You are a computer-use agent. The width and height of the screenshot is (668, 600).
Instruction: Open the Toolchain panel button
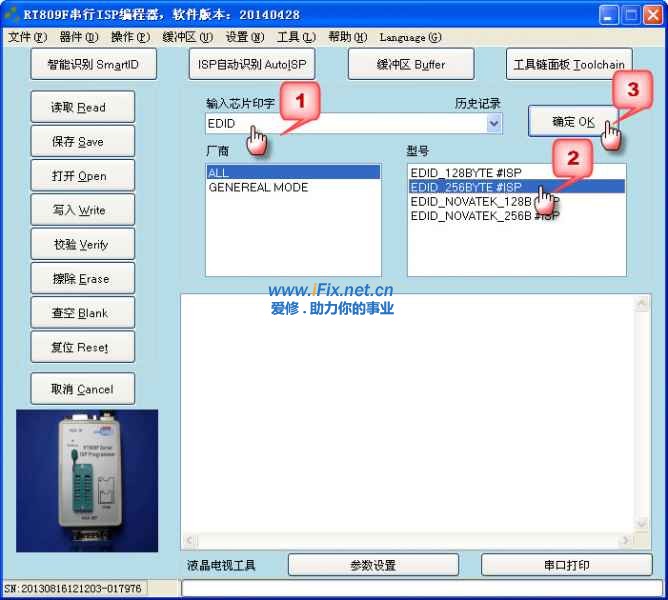pyautogui.click(x=568, y=64)
